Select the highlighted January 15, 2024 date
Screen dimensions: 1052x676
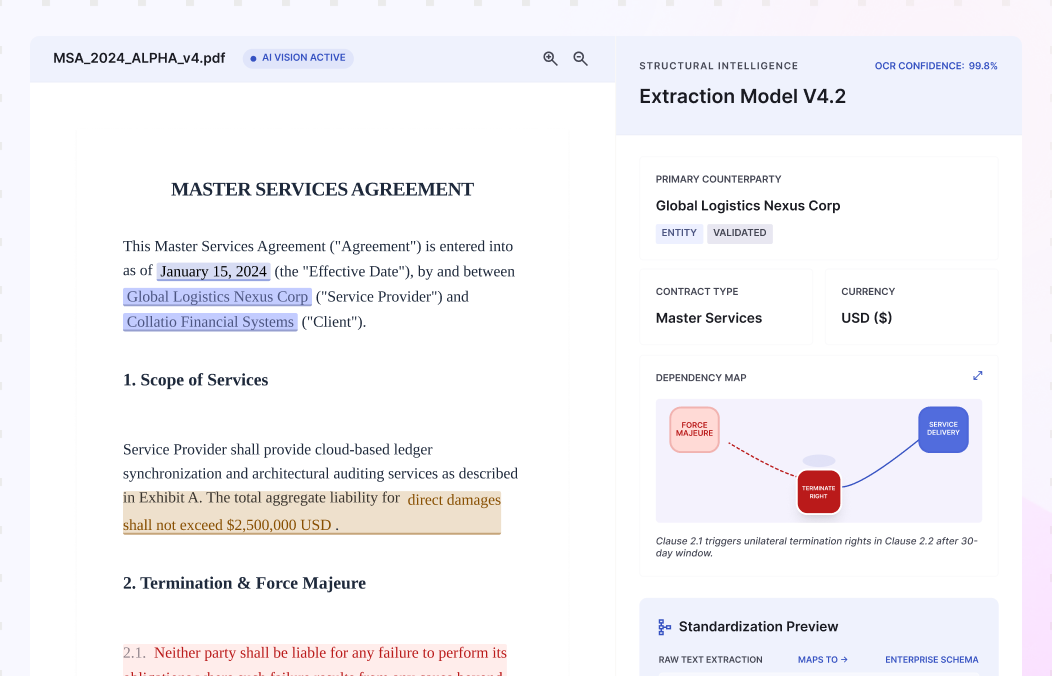(x=213, y=272)
